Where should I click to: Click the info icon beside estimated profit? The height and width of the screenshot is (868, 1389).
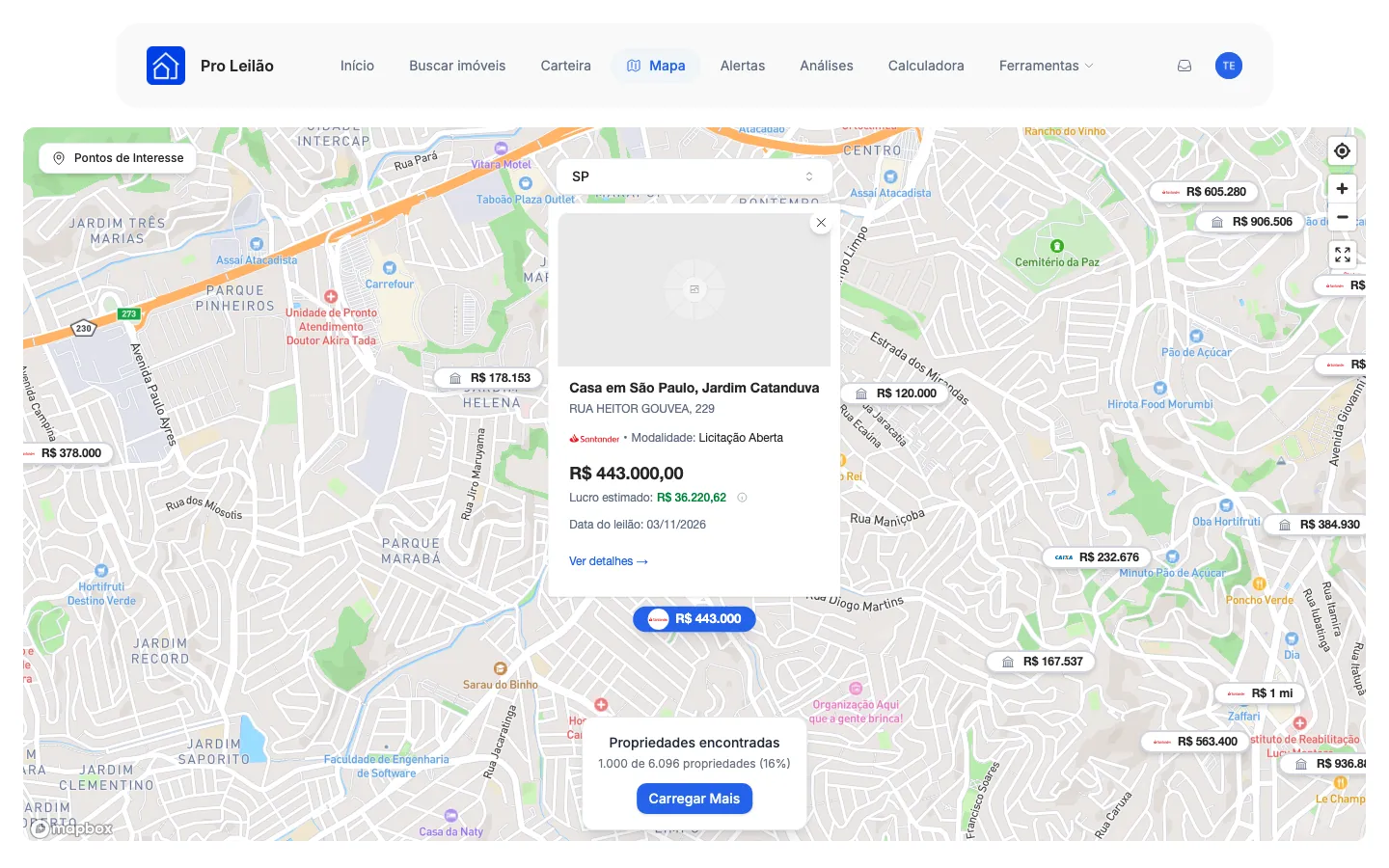tap(742, 498)
